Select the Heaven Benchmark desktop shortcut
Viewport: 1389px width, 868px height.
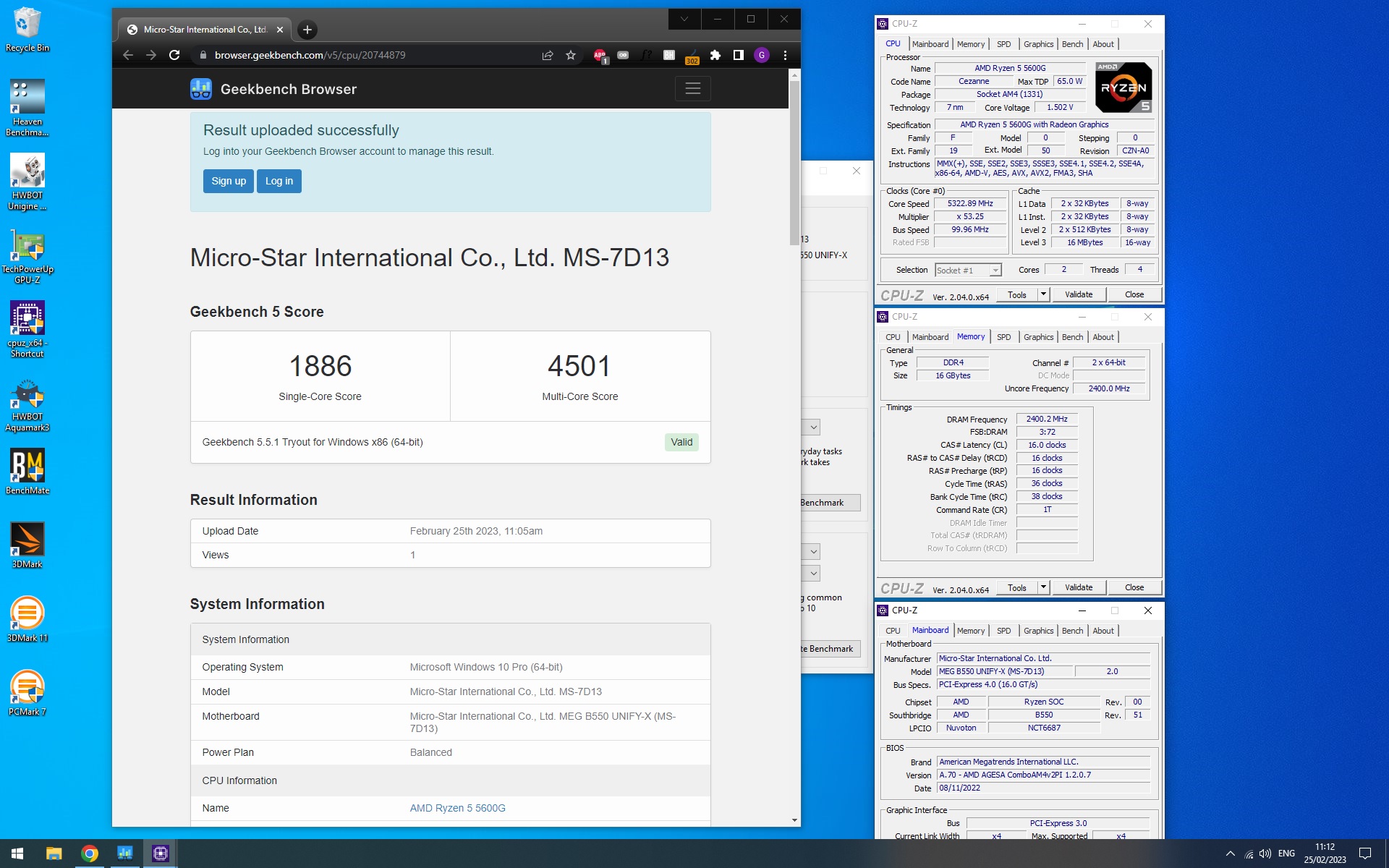pos(27,108)
